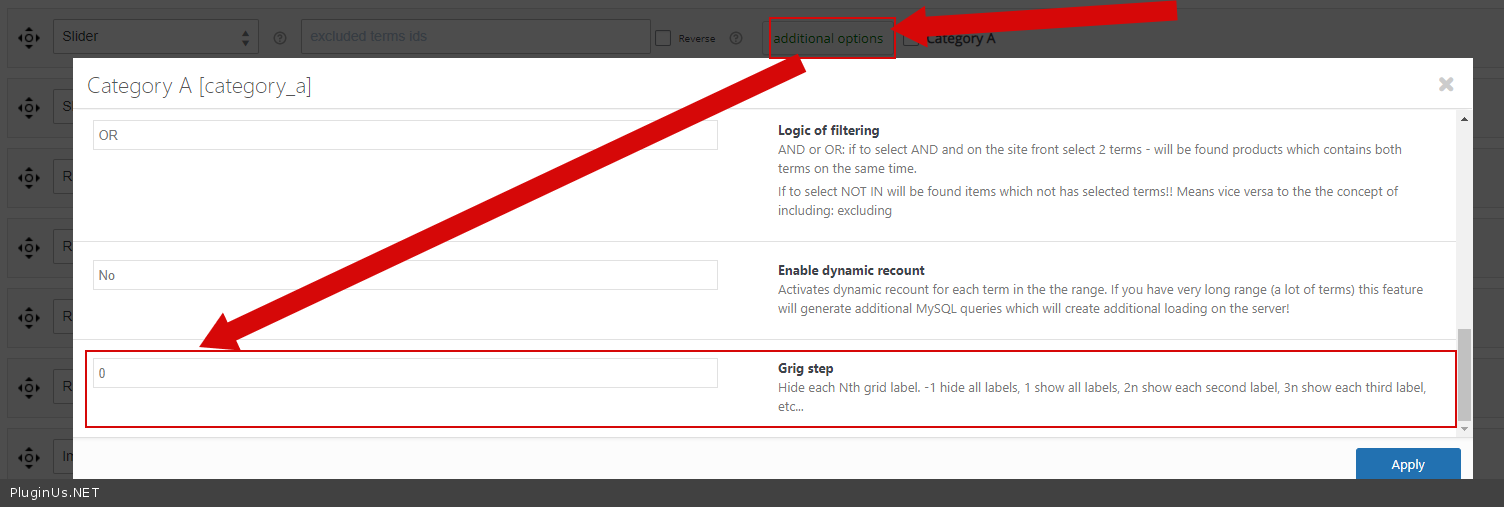Toggle the Category A checkbox
1504x507 pixels.
point(911,39)
